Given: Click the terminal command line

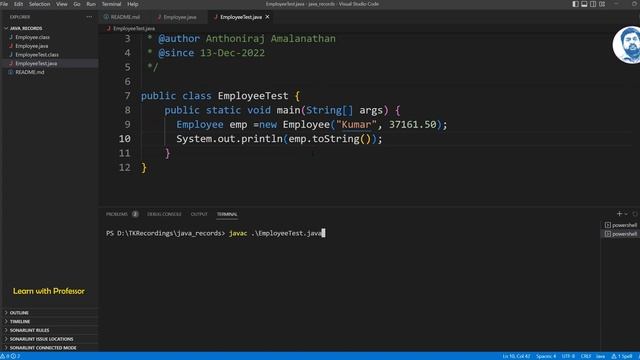Looking at the screenshot, I should (216, 233).
